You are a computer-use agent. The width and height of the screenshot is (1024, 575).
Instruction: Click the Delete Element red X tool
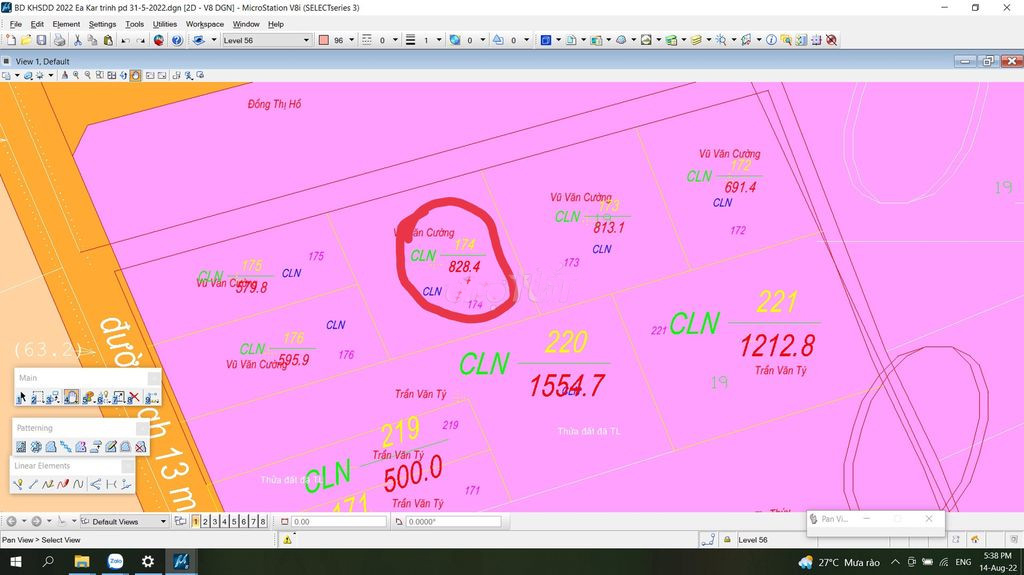pyautogui.click(x=133, y=397)
